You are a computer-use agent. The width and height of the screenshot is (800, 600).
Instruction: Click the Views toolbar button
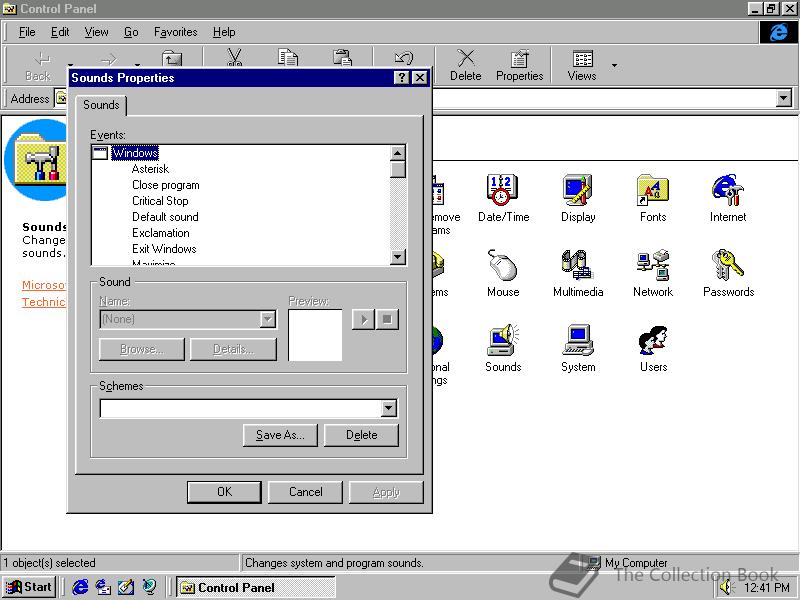click(x=582, y=65)
